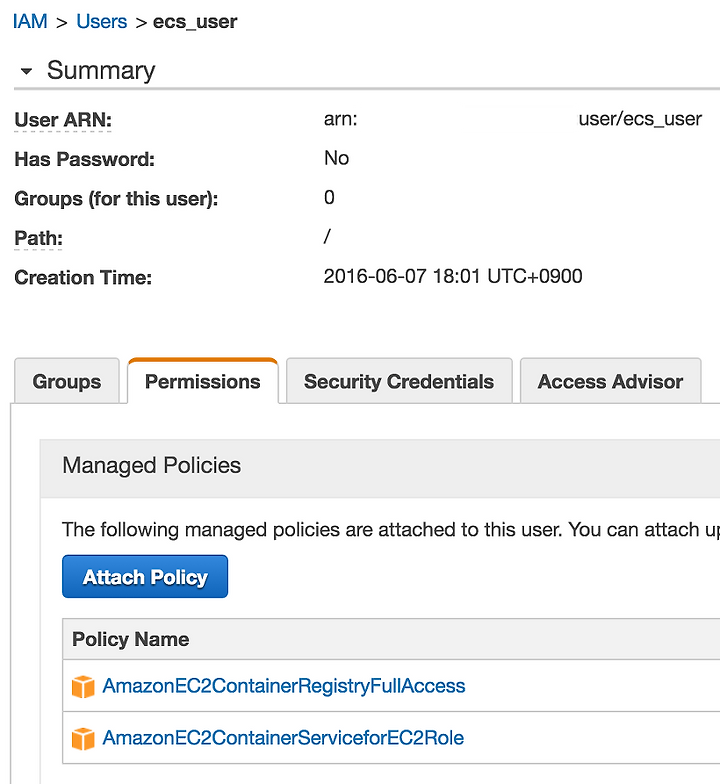Image resolution: width=720 pixels, height=784 pixels.
Task: Open AmazonEC2ContainerServiceforEC2Role policy link
Action: pyautogui.click(x=283, y=738)
